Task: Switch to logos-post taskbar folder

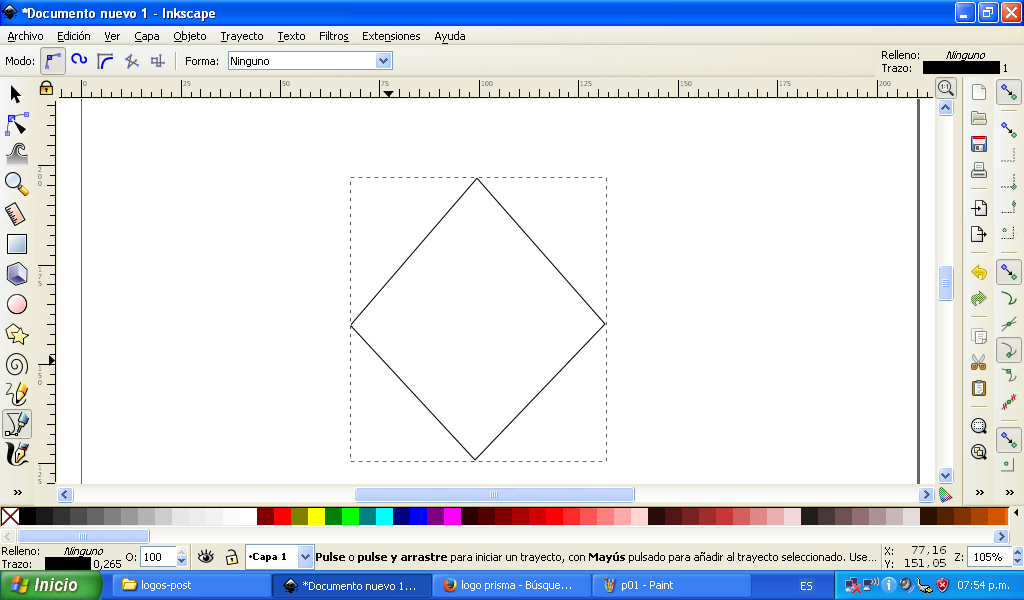Action: [192, 585]
